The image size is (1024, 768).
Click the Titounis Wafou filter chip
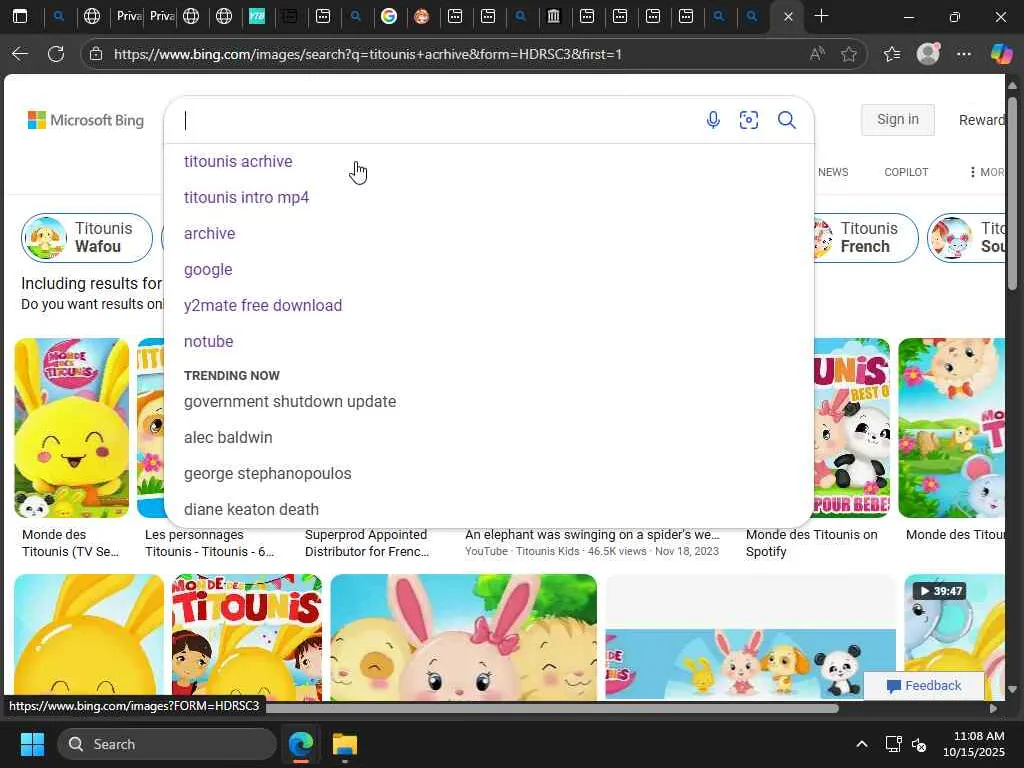87,238
